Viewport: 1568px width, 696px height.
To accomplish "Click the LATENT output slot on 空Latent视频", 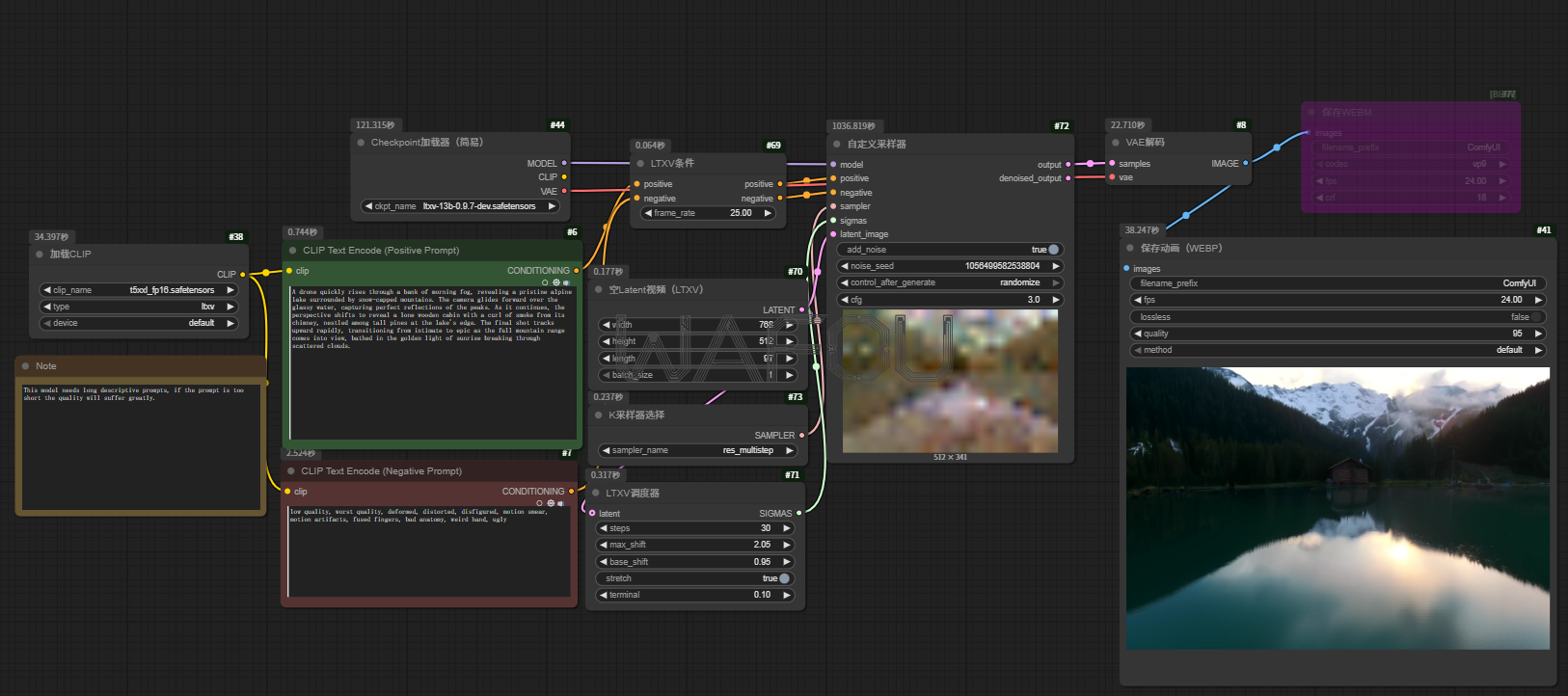I will 802,310.
